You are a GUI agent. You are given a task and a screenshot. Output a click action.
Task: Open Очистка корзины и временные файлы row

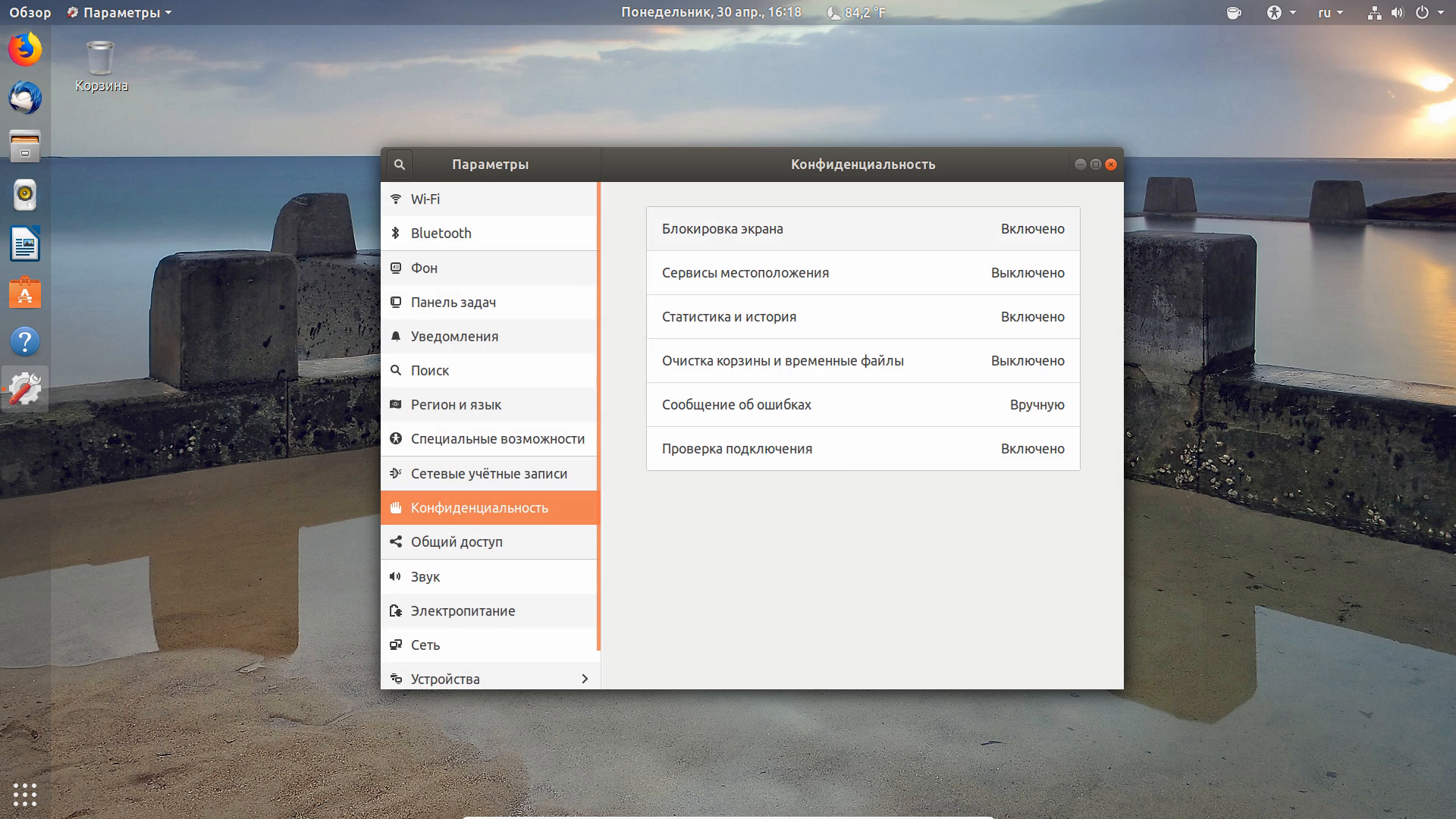click(863, 361)
